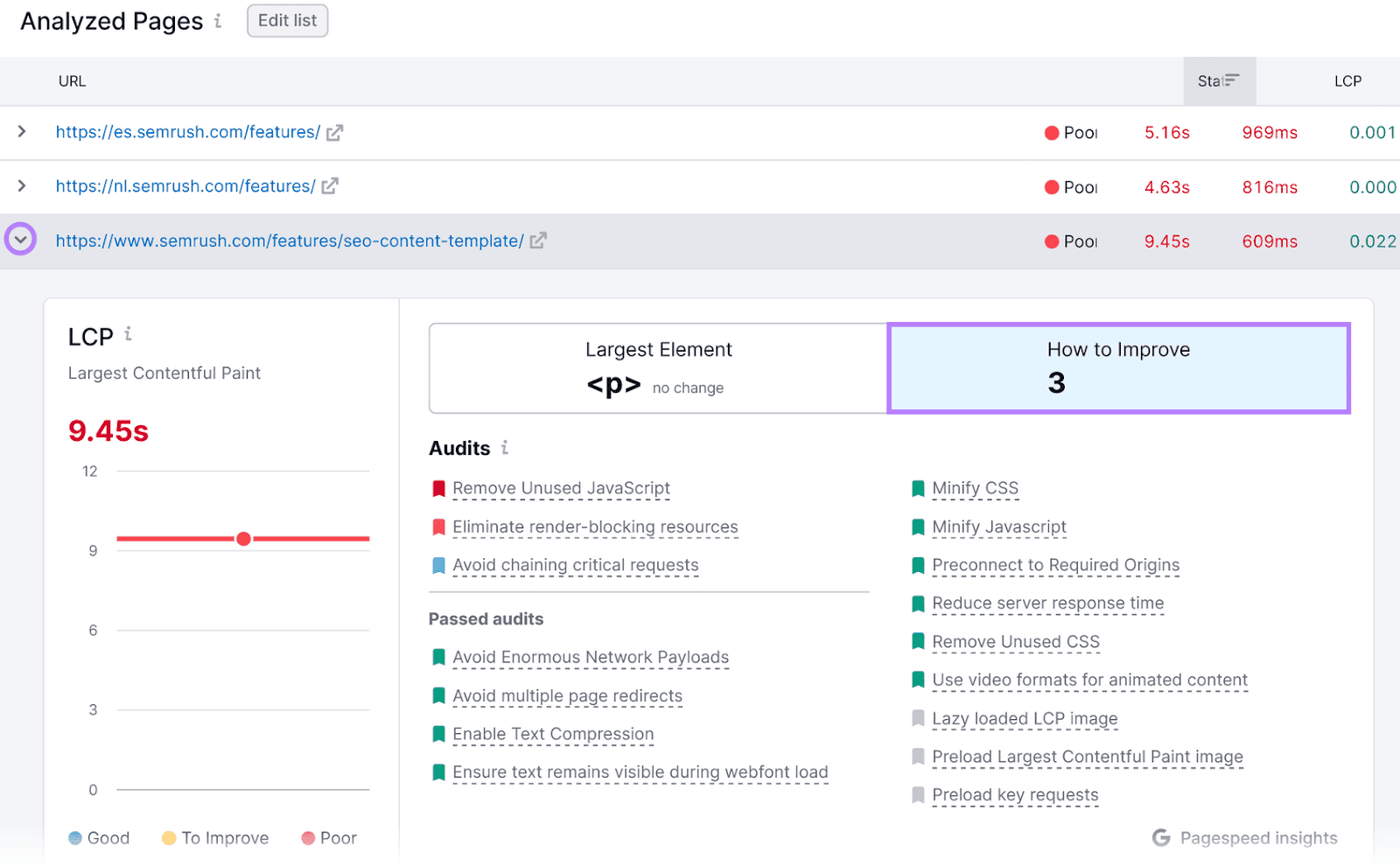Click the info icon beside Audits
This screenshot has height=866, width=1400.
pyautogui.click(x=506, y=448)
